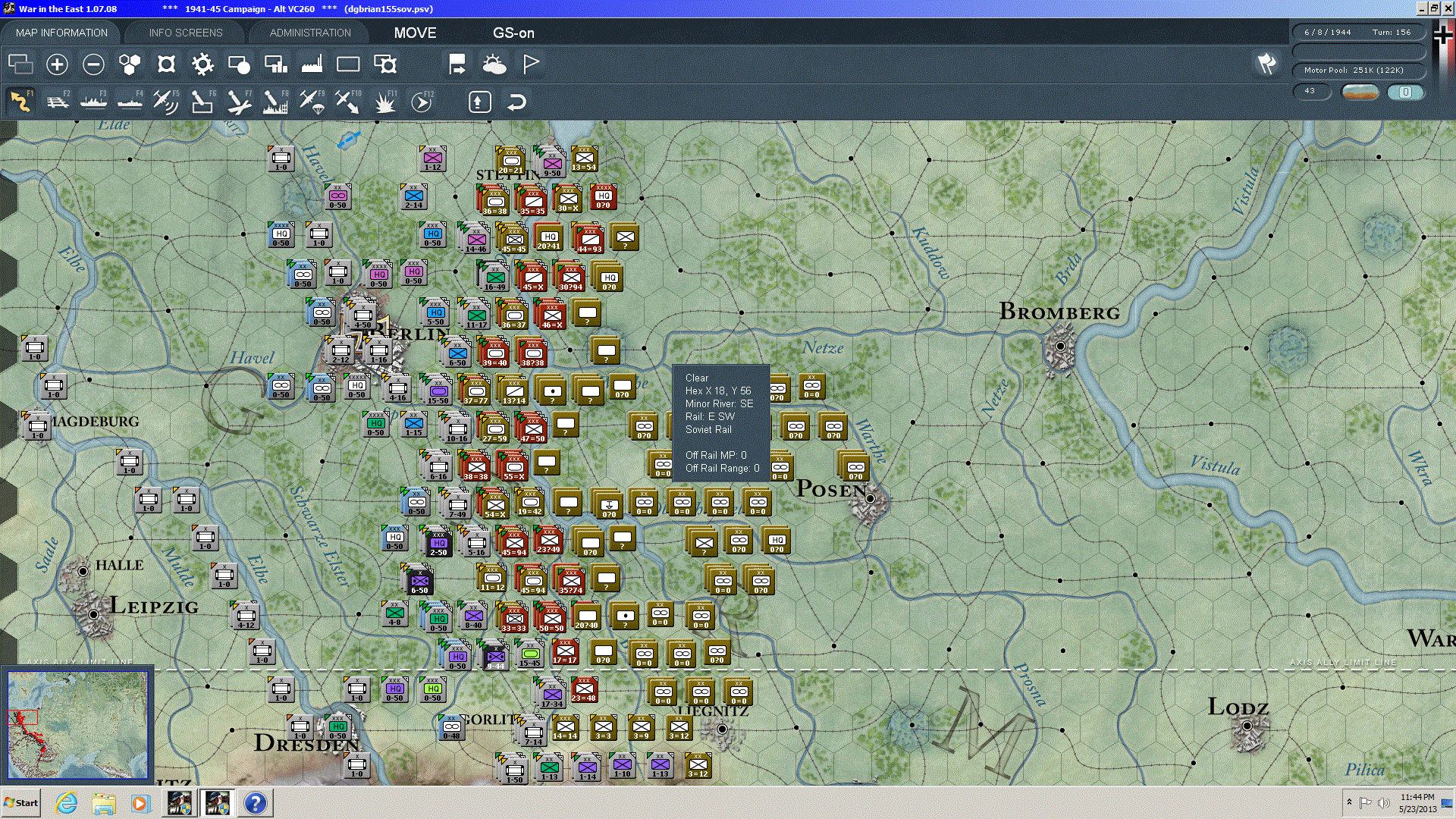Click the boxed up-arrow toolbar icon
This screenshot has width=1456, height=819.
pos(479,102)
